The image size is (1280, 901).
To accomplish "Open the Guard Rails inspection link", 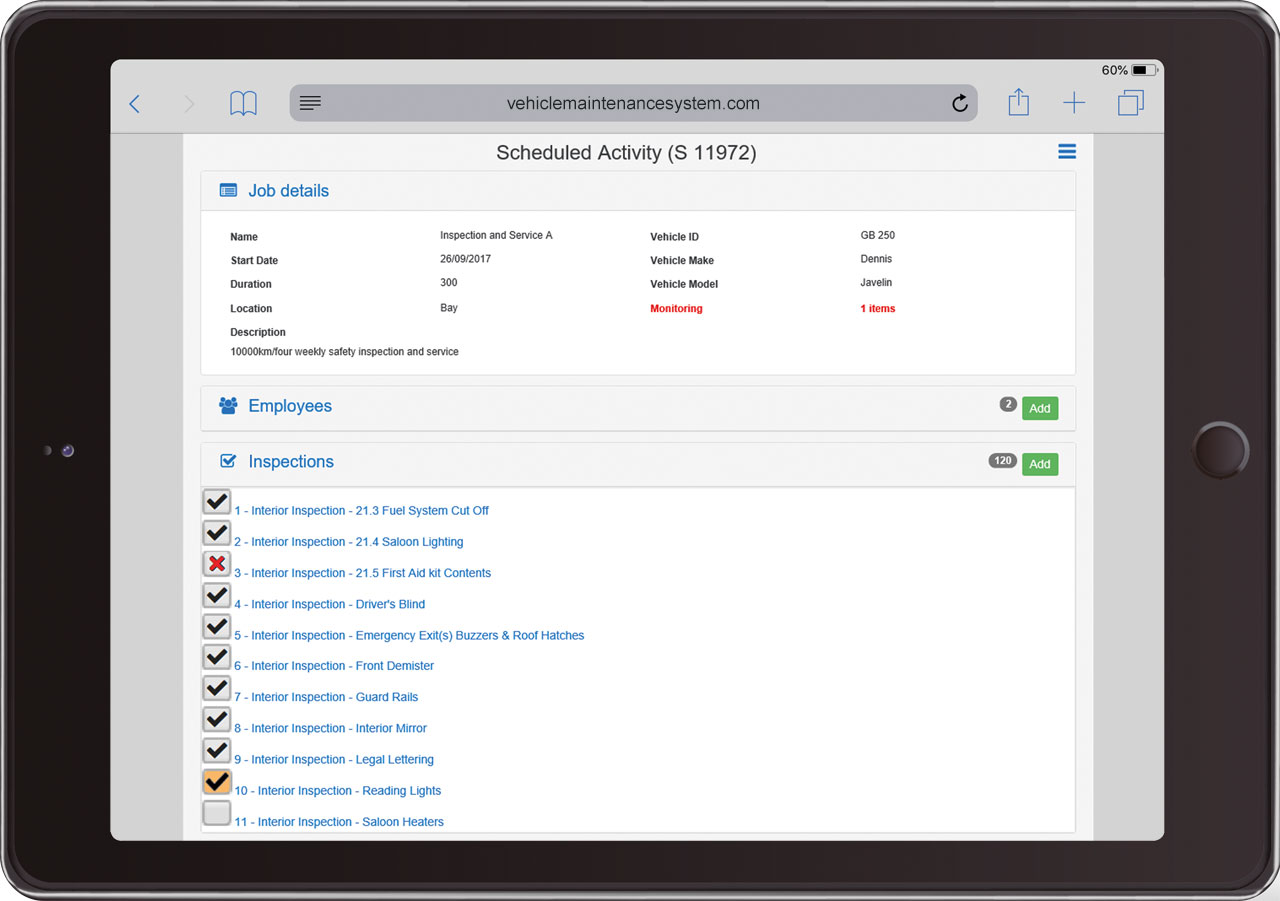I will pos(326,697).
